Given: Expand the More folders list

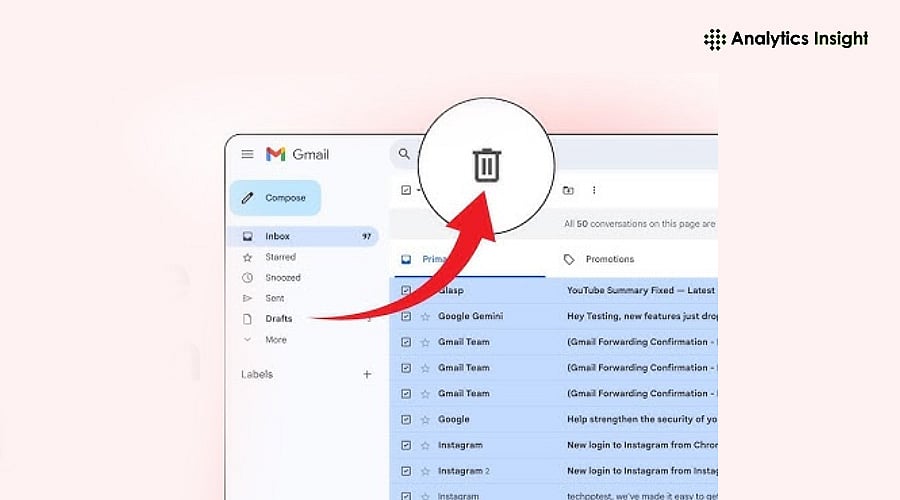Looking at the screenshot, I should pos(275,340).
